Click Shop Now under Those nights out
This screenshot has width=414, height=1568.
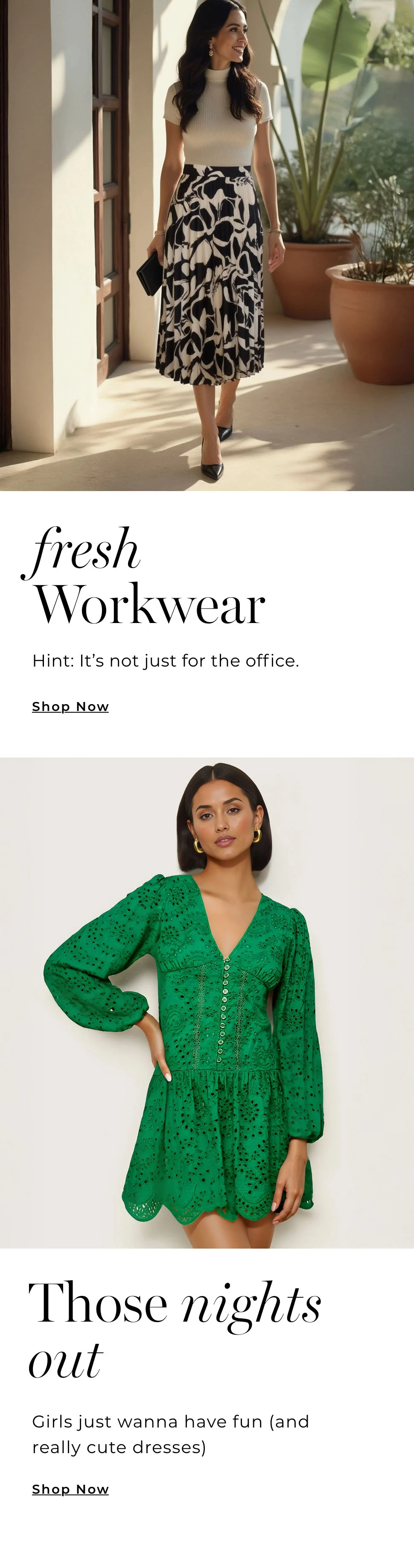pyautogui.click(x=70, y=1489)
